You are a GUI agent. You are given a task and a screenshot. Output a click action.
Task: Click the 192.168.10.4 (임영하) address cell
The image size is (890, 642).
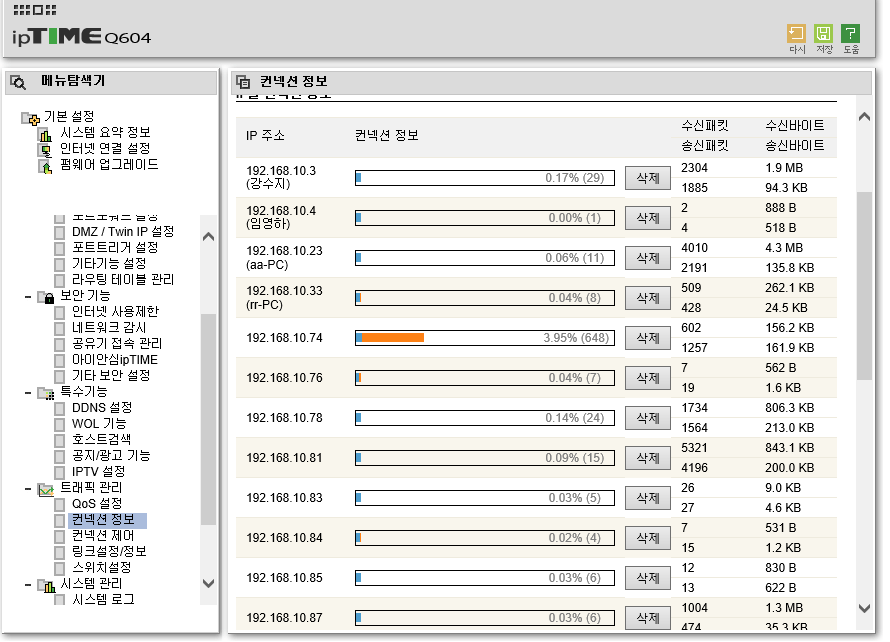[x=281, y=217]
